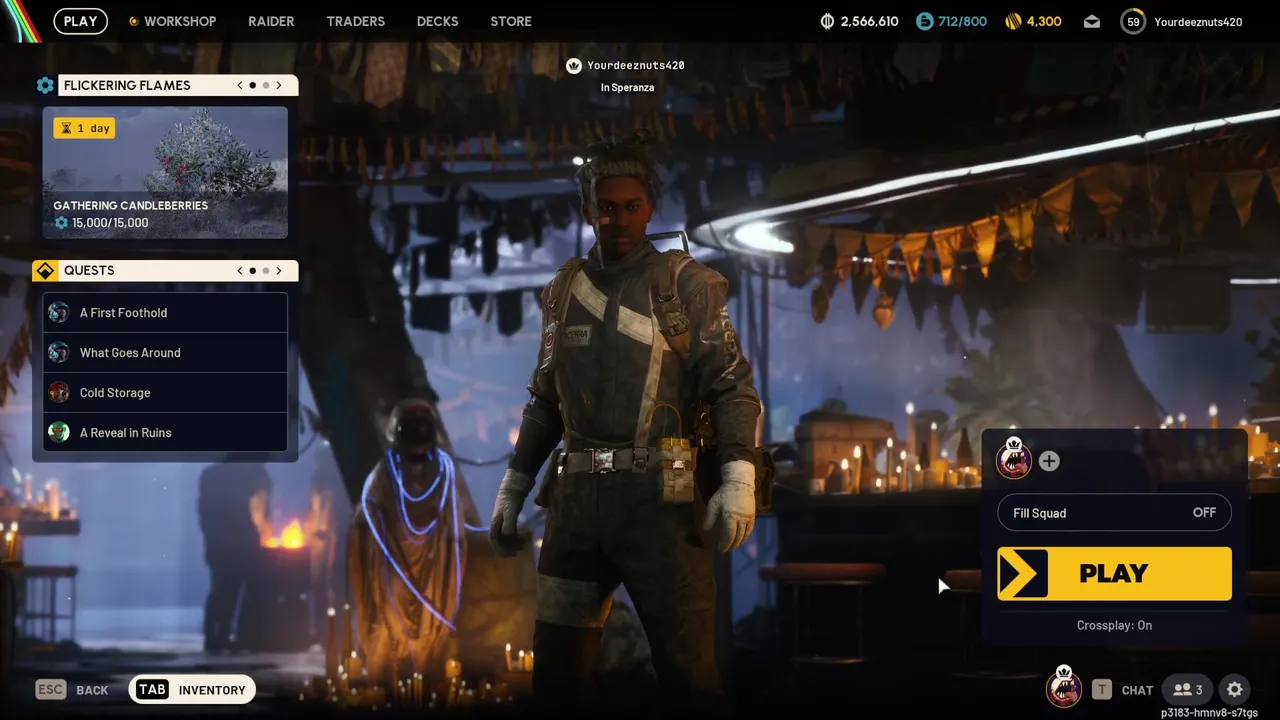Open the Workshop tab
The image size is (1280, 720).
point(172,21)
